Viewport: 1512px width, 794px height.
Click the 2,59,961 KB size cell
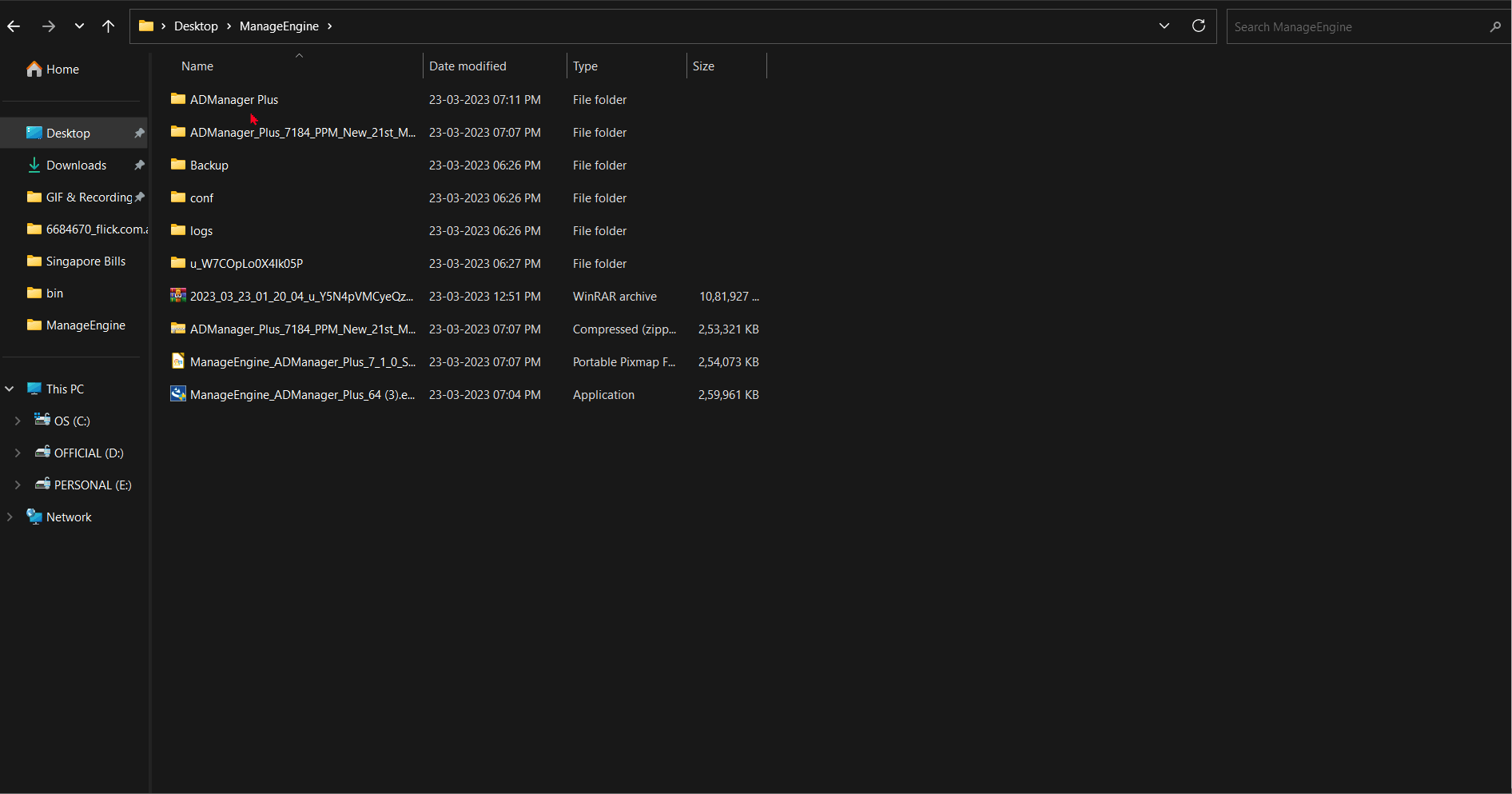point(729,395)
